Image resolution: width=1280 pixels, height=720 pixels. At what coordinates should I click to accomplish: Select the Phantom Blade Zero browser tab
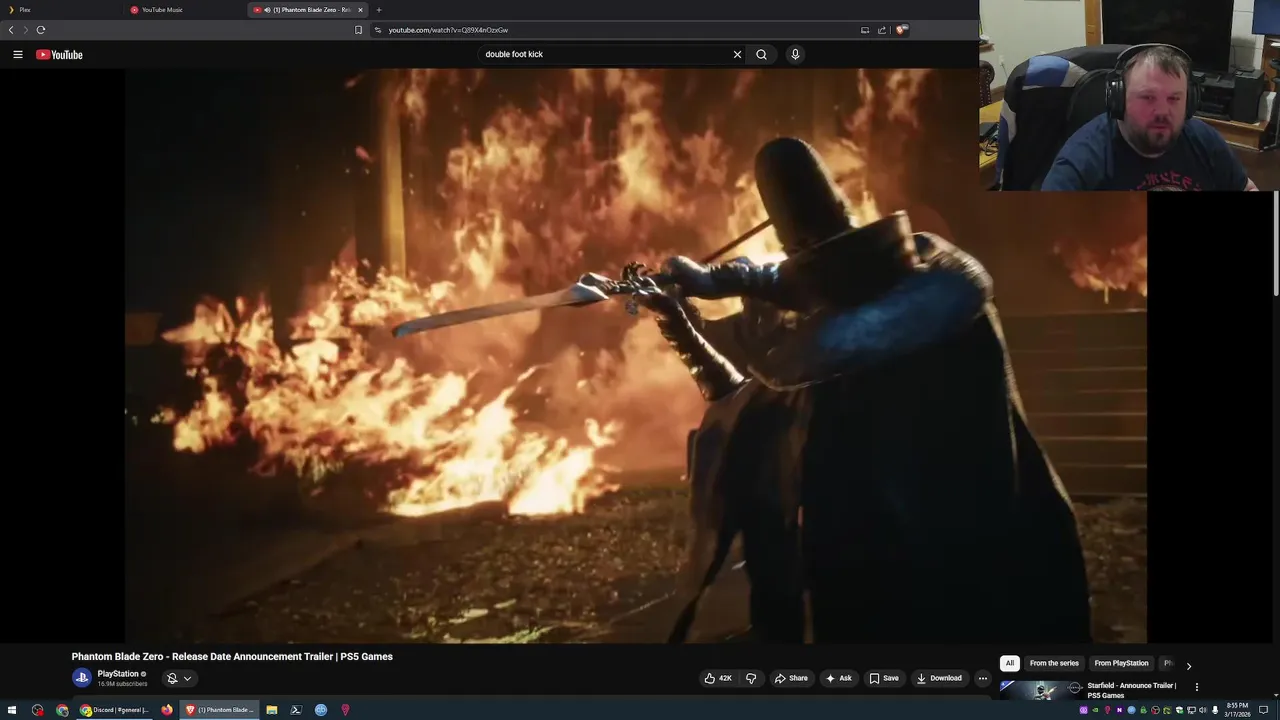[x=307, y=10]
